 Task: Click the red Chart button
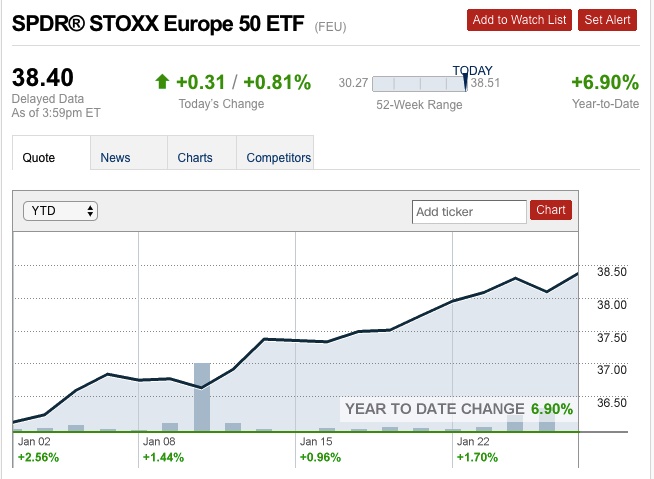pyautogui.click(x=551, y=210)
